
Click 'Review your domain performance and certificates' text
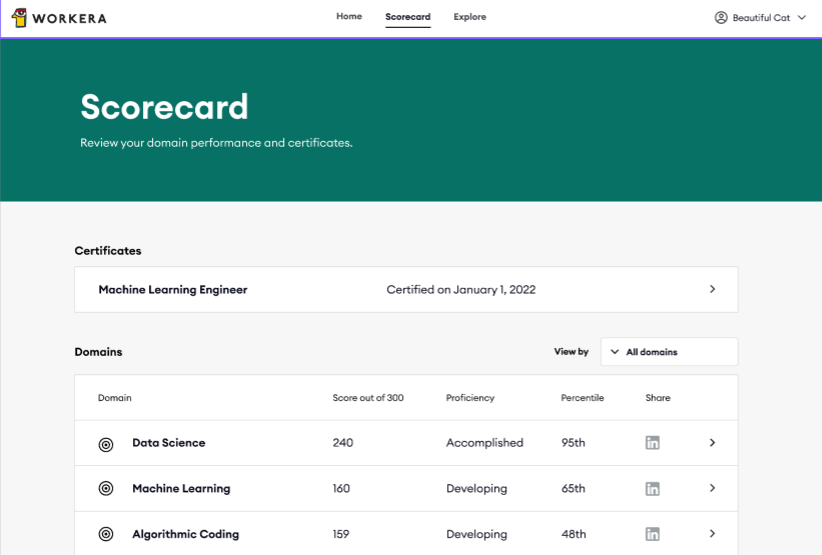tap(216, 143)
